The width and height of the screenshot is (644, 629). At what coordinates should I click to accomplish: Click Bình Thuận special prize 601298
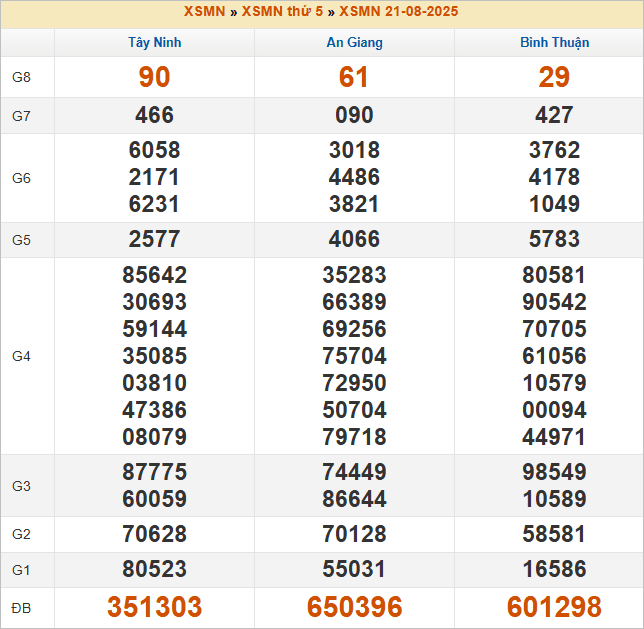coord(554,607)
